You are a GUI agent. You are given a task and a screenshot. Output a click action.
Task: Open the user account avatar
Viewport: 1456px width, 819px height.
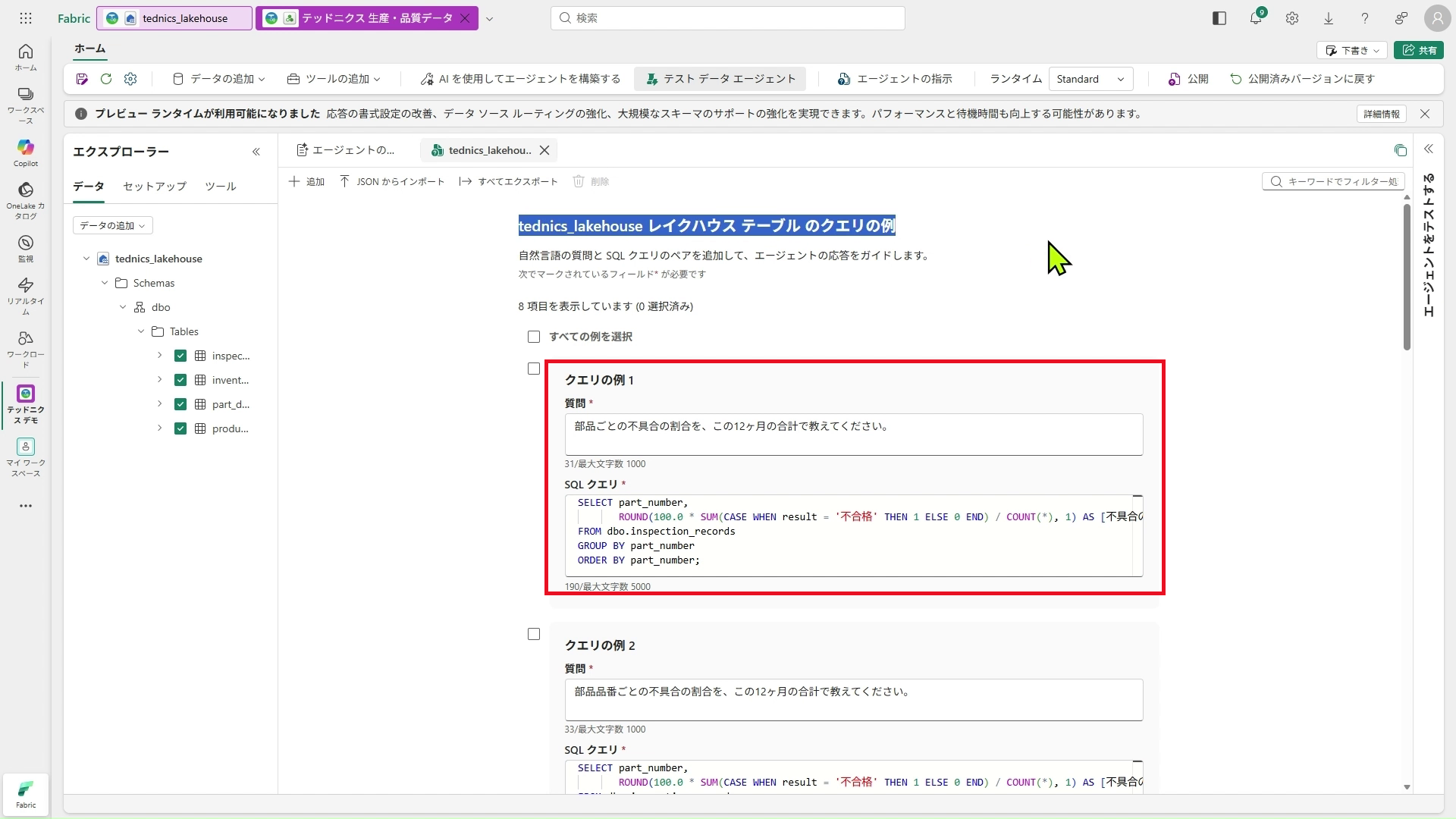(x=1438, y=18)
